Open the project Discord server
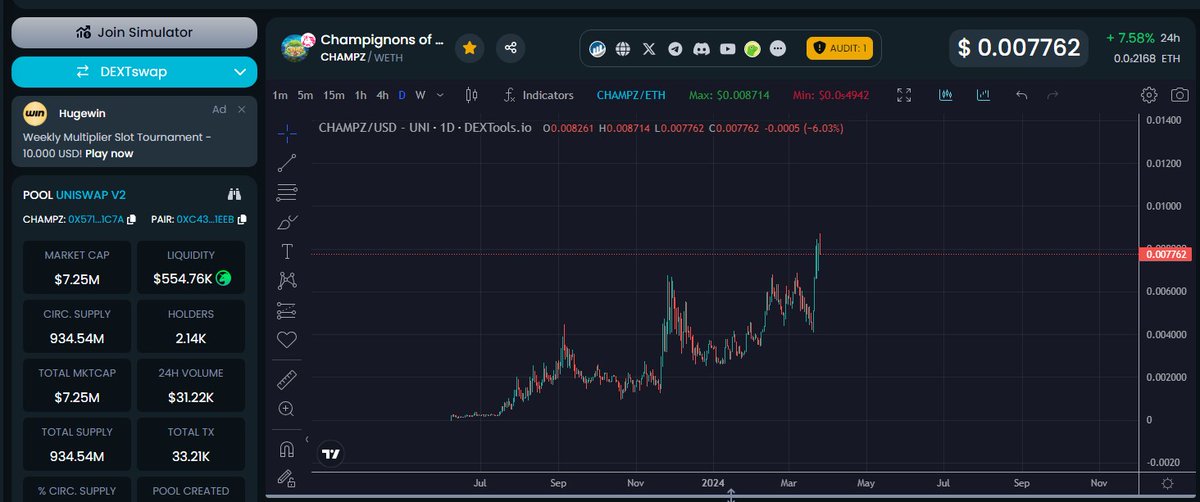The width and height of the screenshot is (1200, 502). click(701, 48)
